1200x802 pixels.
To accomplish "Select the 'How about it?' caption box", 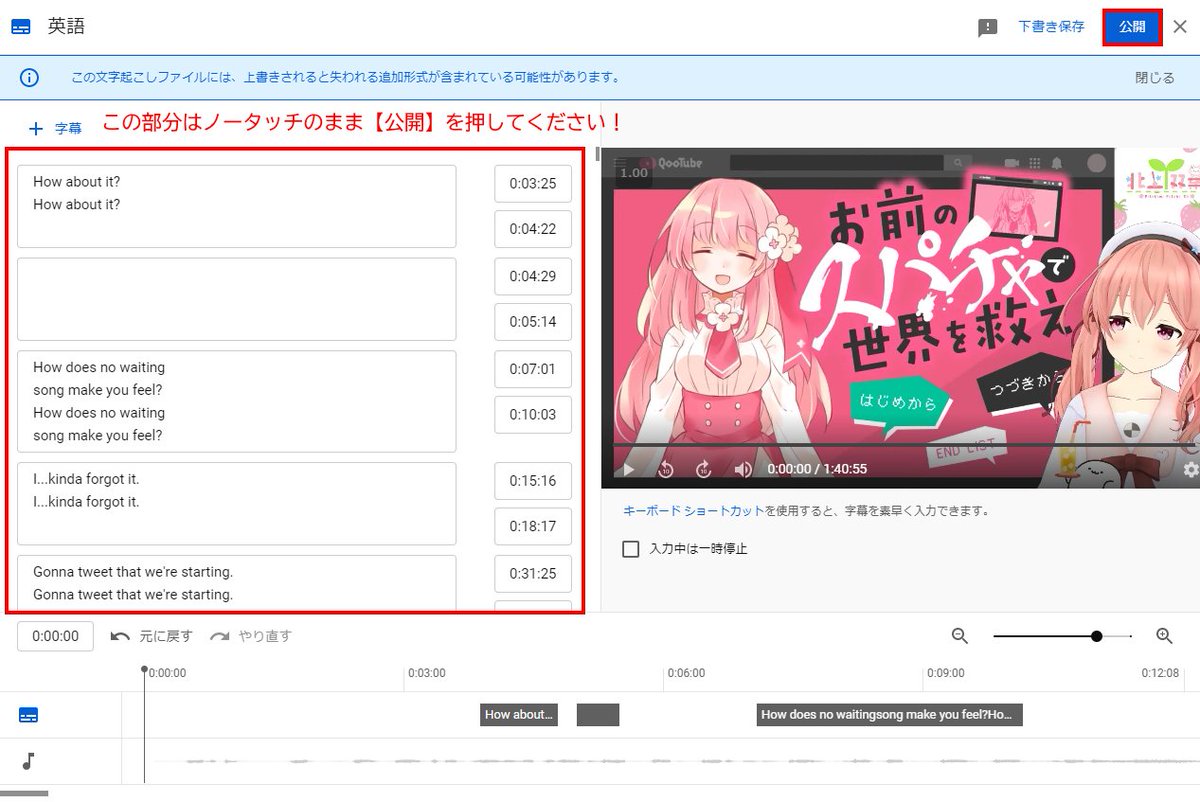I will (237, 206).
